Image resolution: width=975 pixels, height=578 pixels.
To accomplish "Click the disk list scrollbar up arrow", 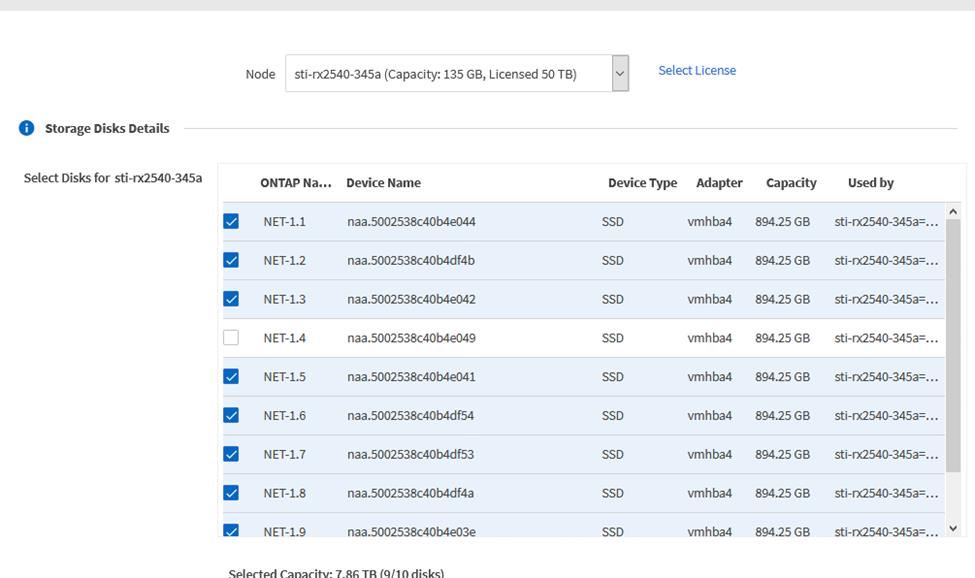I will point(953,211).
